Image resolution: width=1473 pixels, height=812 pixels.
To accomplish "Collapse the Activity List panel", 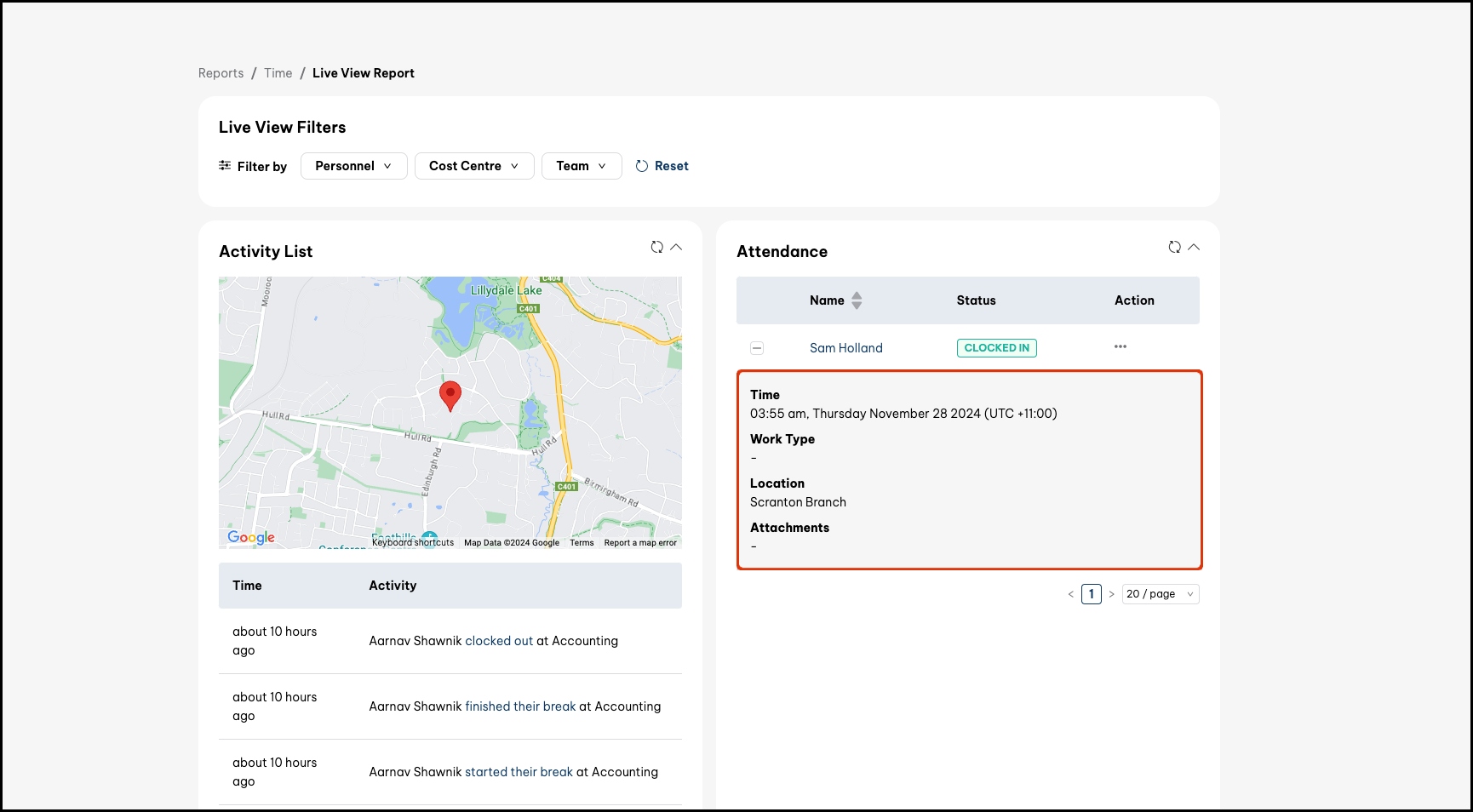I will [676, 247].
